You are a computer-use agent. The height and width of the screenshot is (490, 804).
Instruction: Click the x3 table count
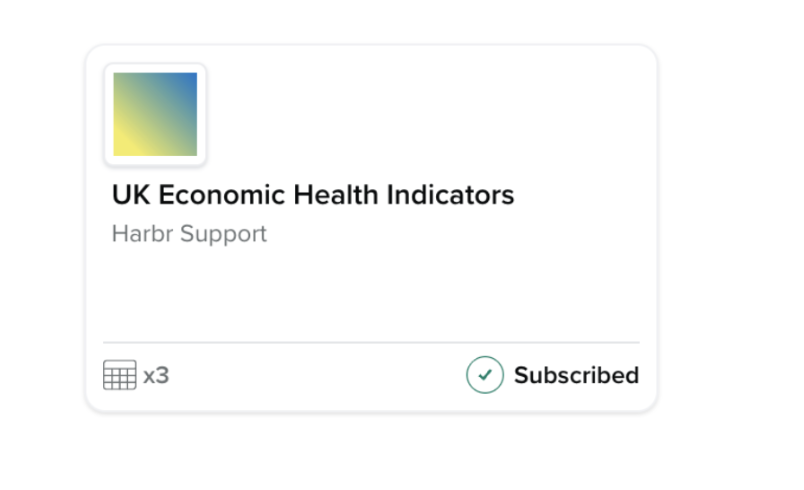[x=156, y=376]
